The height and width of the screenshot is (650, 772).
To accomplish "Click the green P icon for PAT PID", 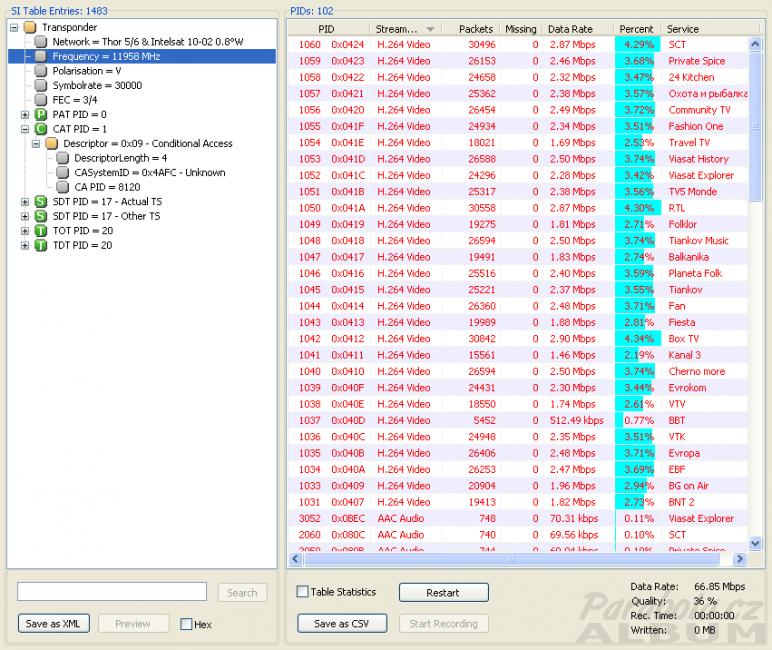I will tap(41, 114).
